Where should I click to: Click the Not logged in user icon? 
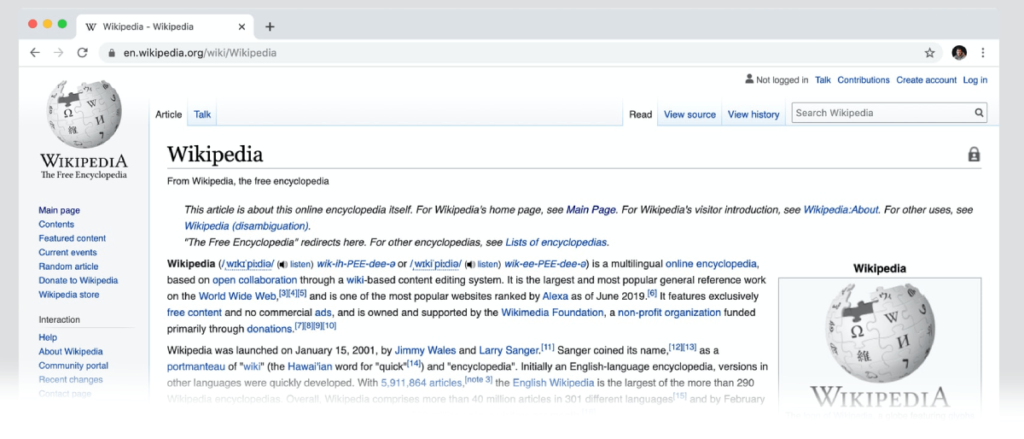[x=749, y=79]
